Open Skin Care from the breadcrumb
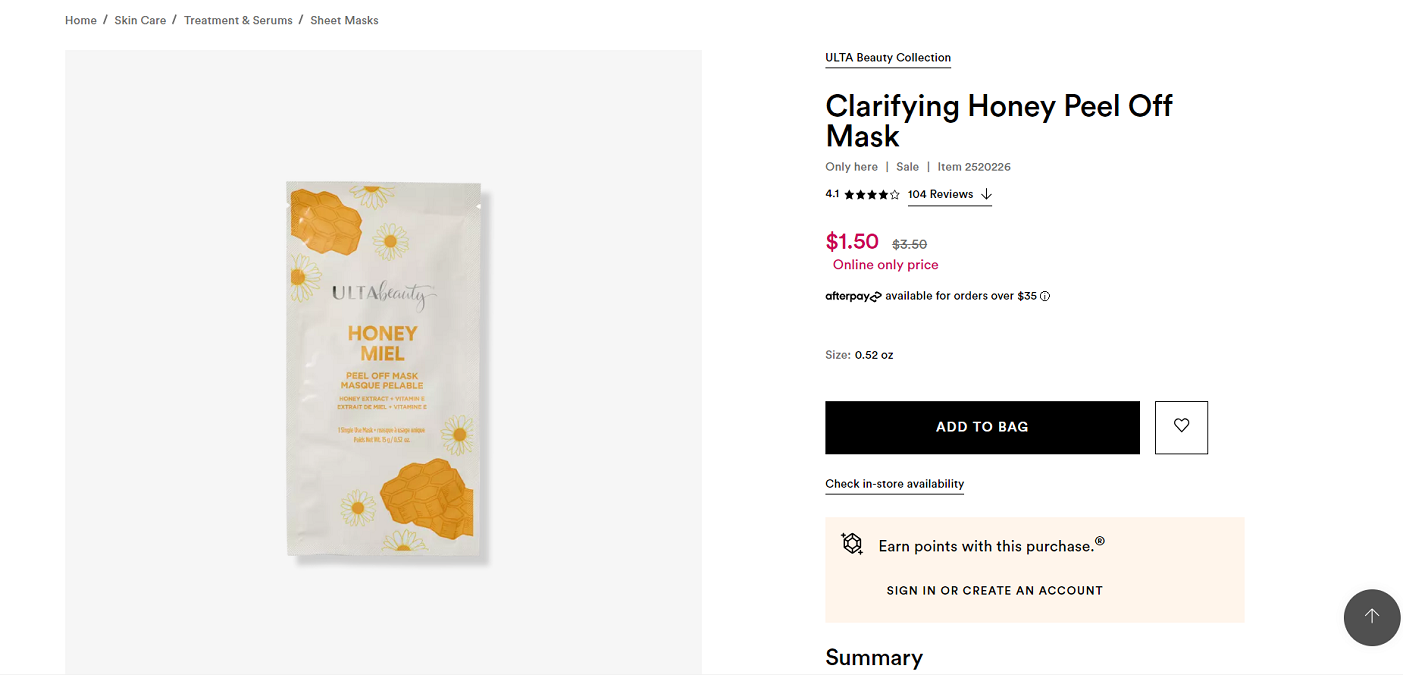The width and height of the screenshot is (1403, 675). tap(140, 19)
